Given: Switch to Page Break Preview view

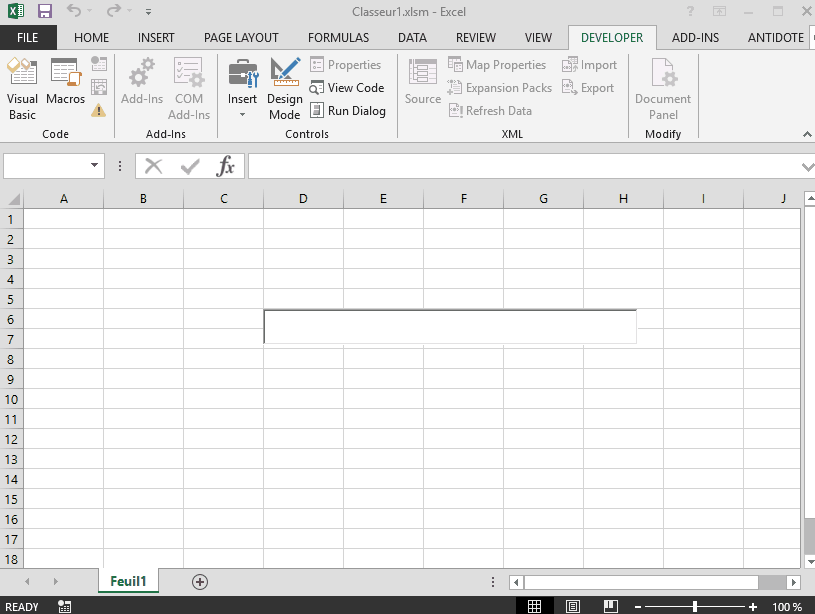Looking at the screenshot, I should click(610, 605).
